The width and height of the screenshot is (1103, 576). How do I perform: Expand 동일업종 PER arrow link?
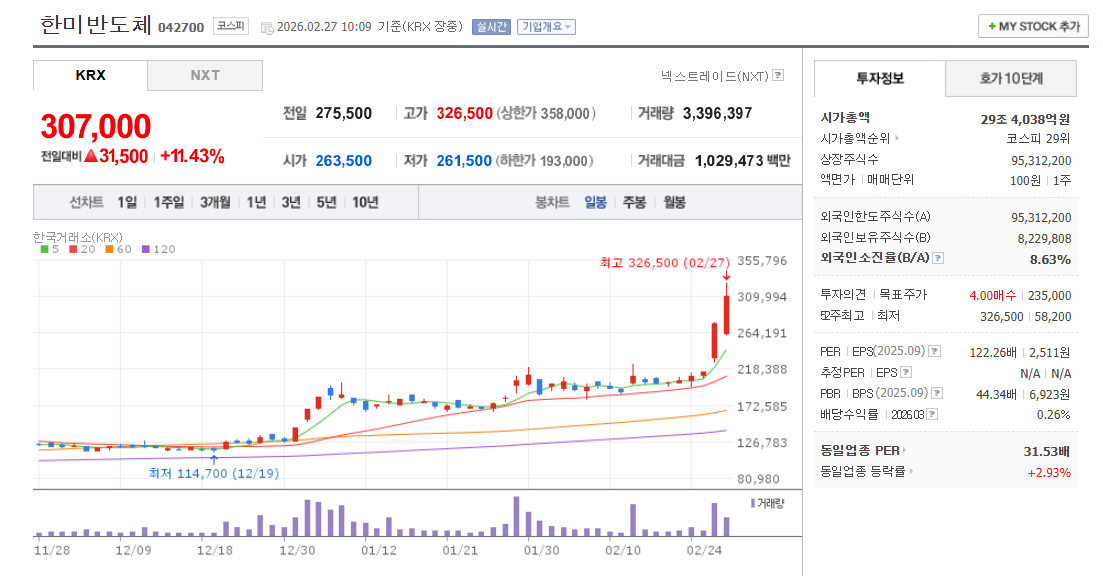[904, 450]
